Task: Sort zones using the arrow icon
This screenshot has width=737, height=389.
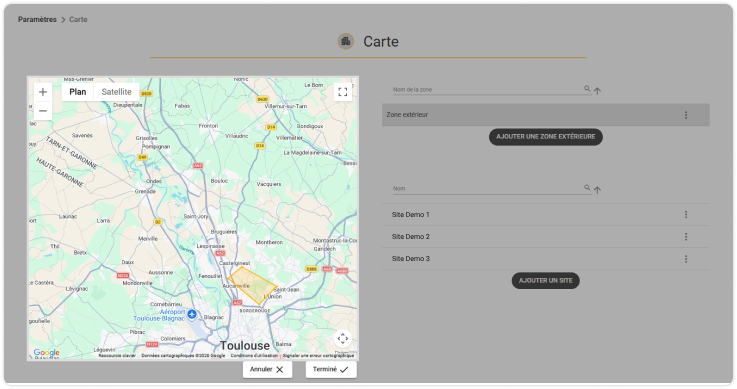Action: tap(597, 91)
